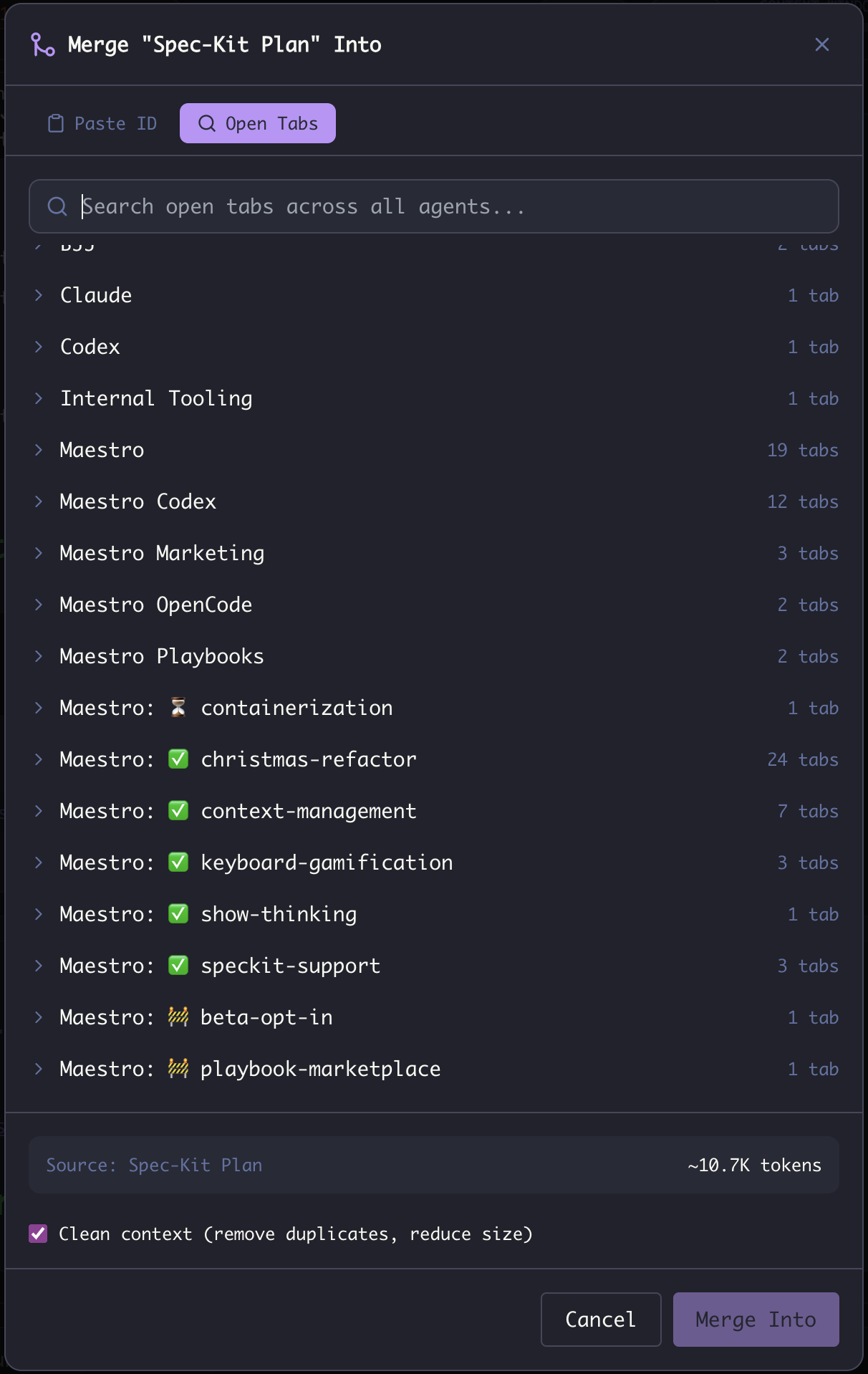Click the checkmark icon beside show-thinking

(x=180, y=913)
